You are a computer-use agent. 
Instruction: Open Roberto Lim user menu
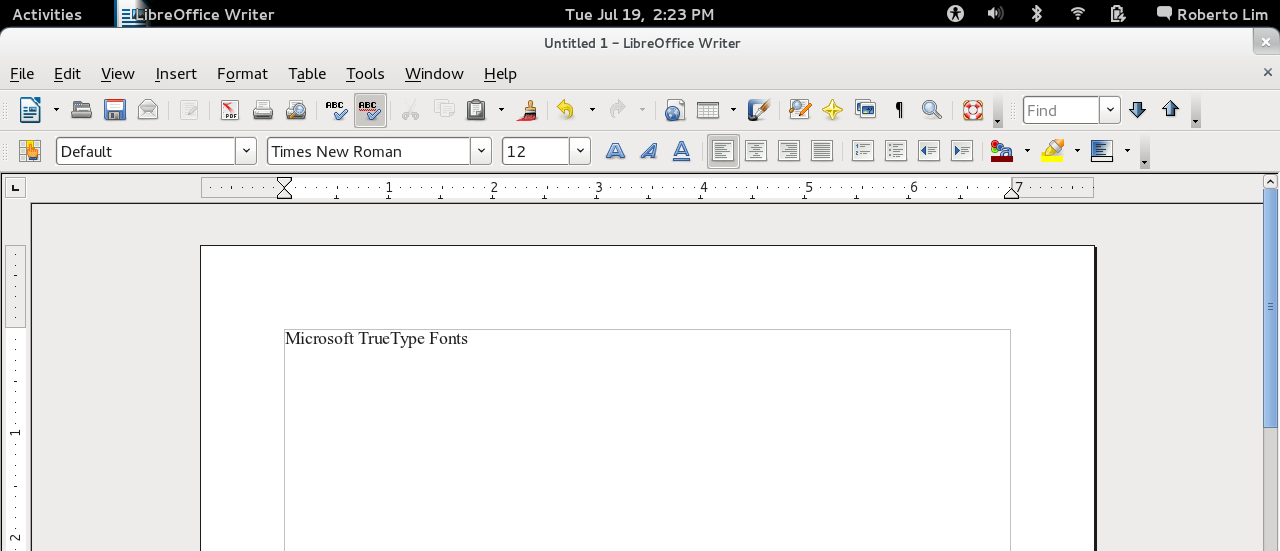(x=1213, y=14)
